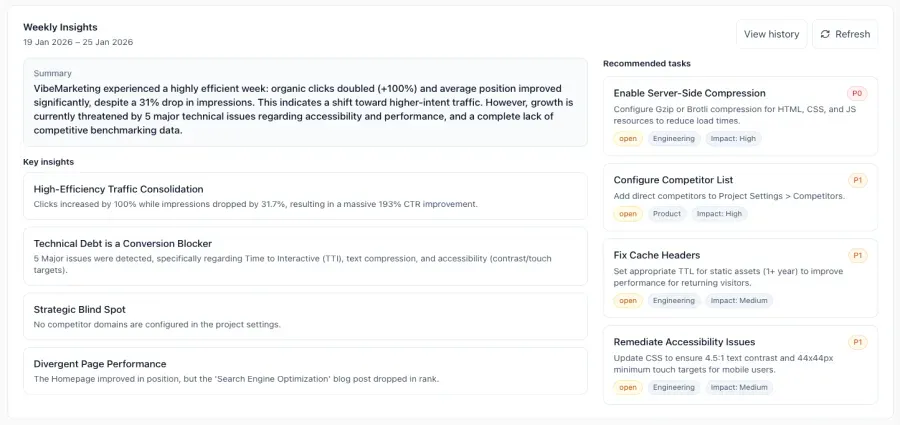This screenshot has height=425, width=900.
Task: Open View history
Action: (771, 34)
